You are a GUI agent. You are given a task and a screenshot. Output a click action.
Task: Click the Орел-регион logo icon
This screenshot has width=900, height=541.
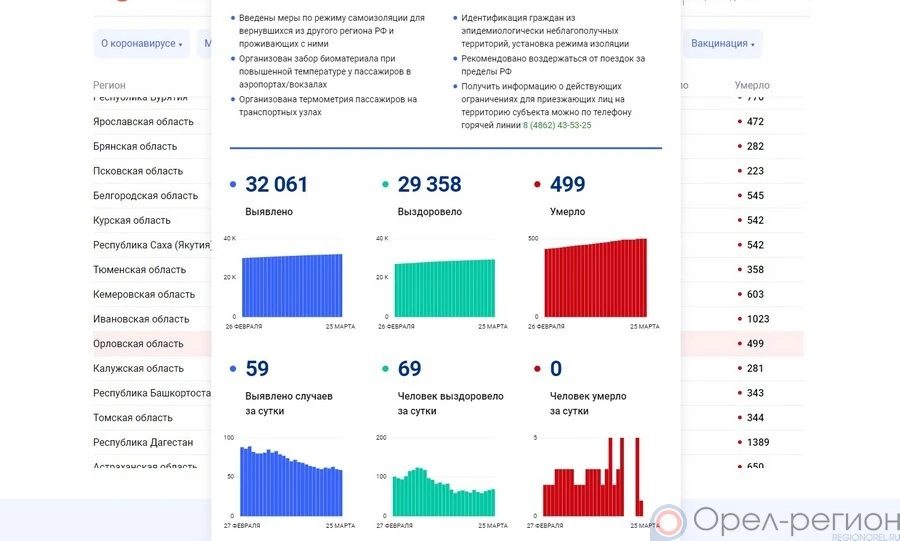tap(669, 522)
